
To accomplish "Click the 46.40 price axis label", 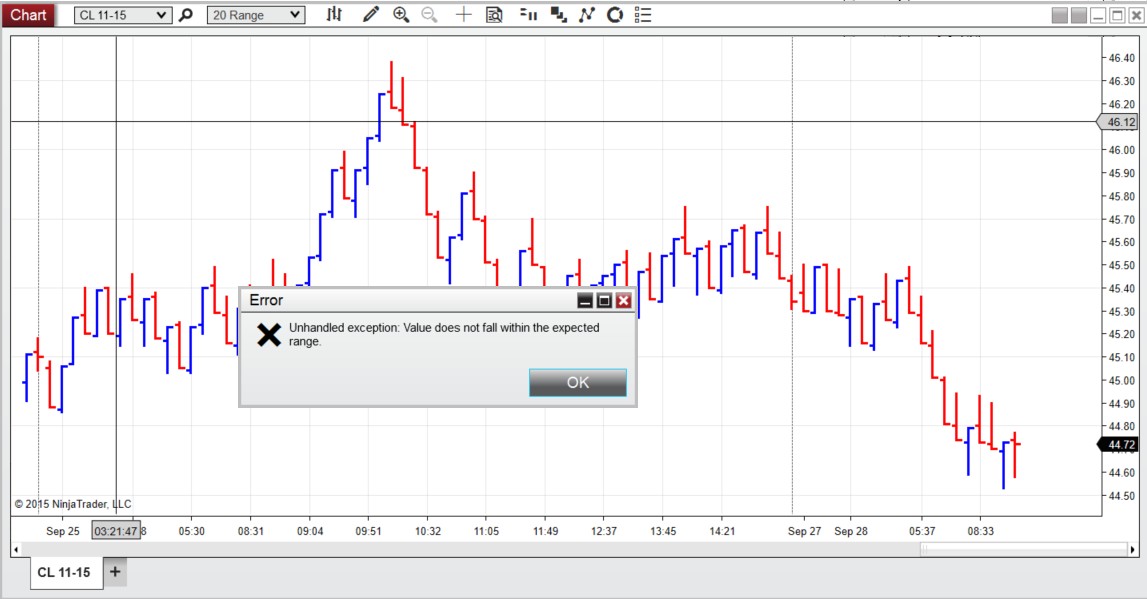I will point(1121,58).
